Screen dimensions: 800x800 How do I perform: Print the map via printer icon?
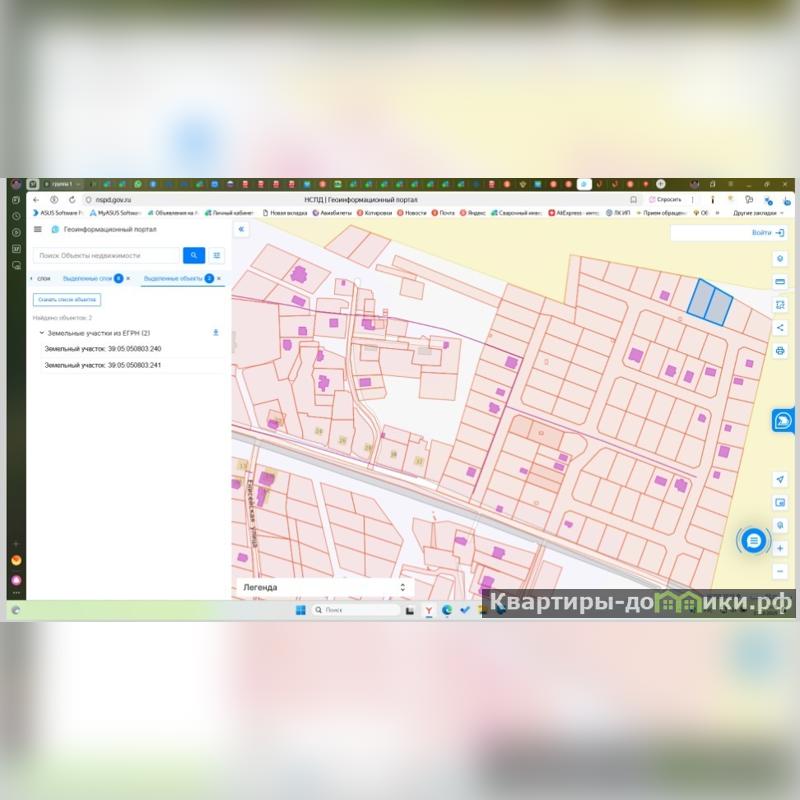[x=780, y=350]
